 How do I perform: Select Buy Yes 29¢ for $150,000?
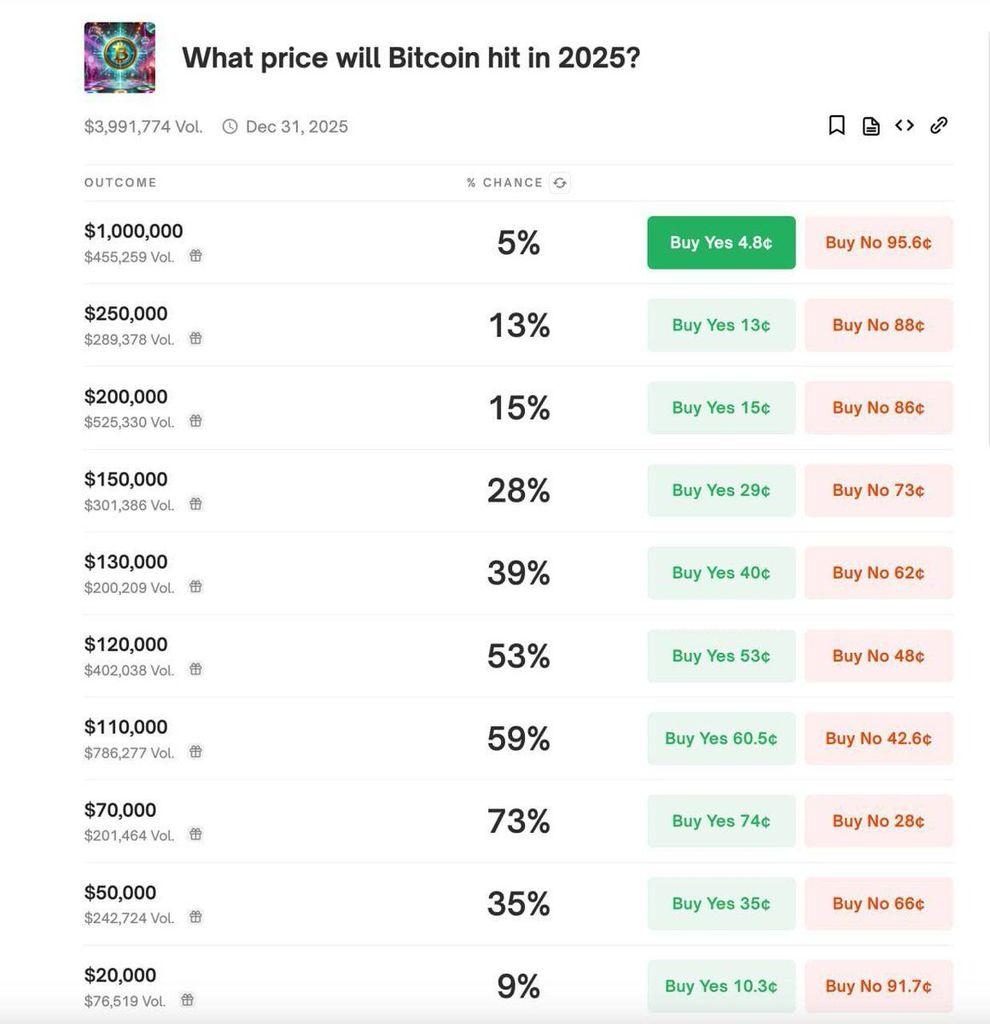(x=721, y=490)
